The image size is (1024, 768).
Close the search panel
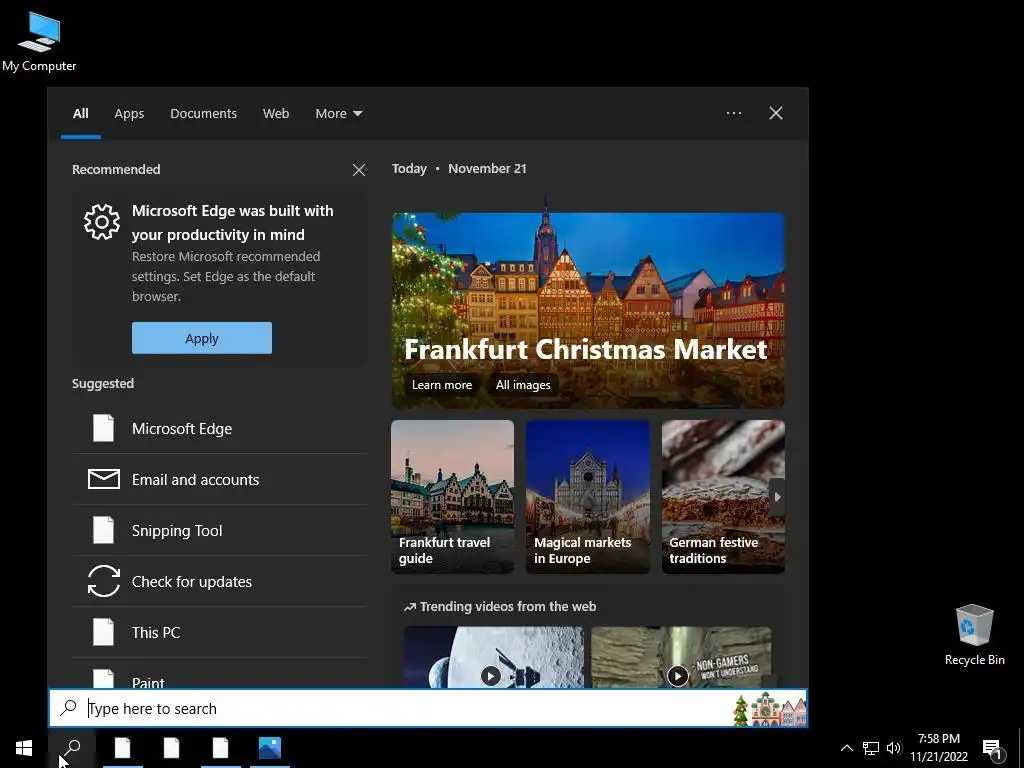tap(776, 113)
